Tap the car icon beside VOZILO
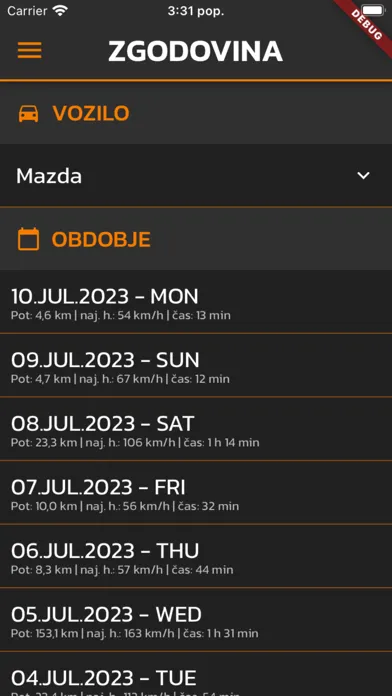This screenshot has height=696, width=392. (28, 114)
